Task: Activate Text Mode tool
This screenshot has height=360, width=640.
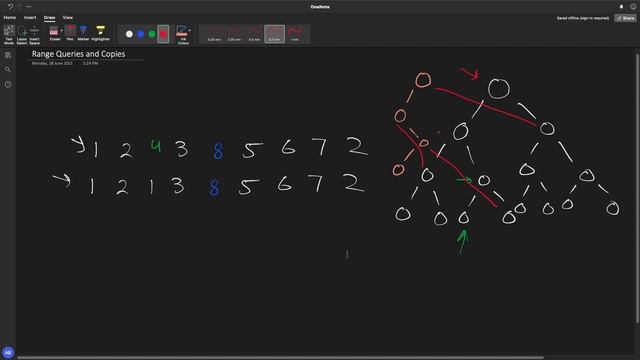Action: tap(9, 35)
